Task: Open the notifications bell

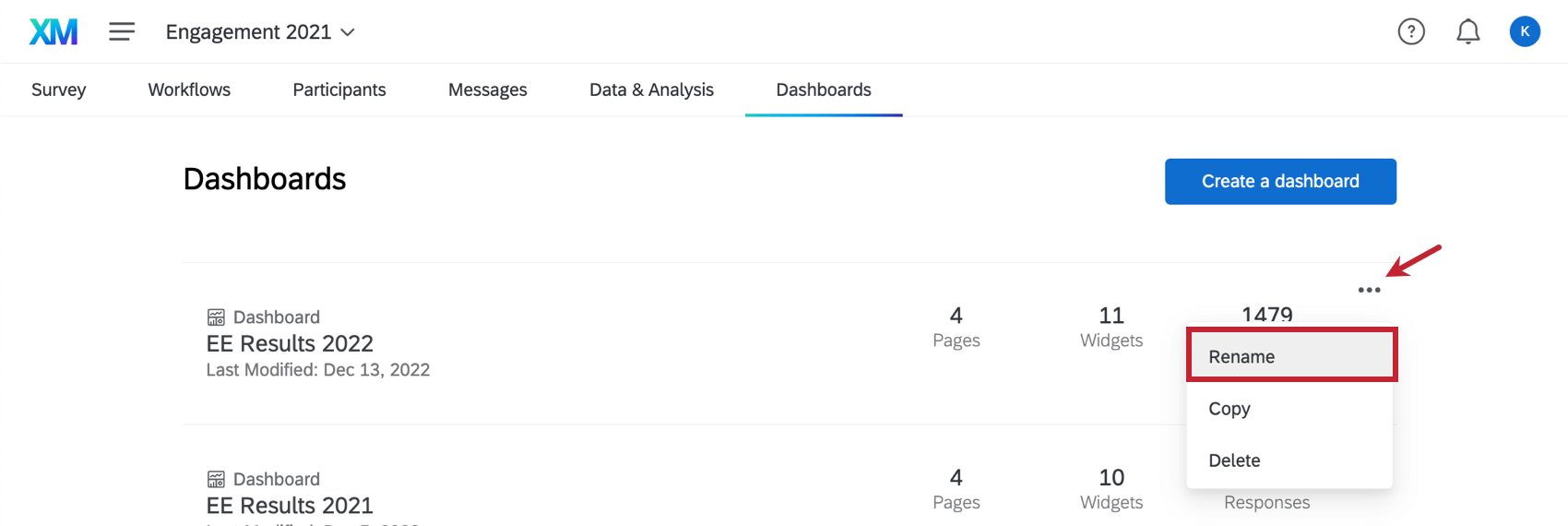Action: (x=1467, y=32)
